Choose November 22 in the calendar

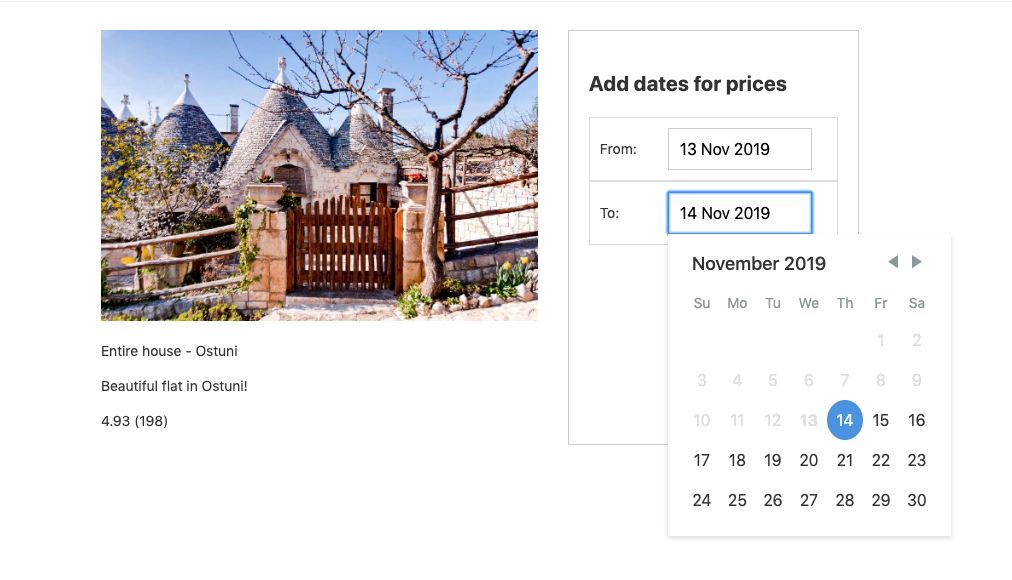(x=881, y=460)
